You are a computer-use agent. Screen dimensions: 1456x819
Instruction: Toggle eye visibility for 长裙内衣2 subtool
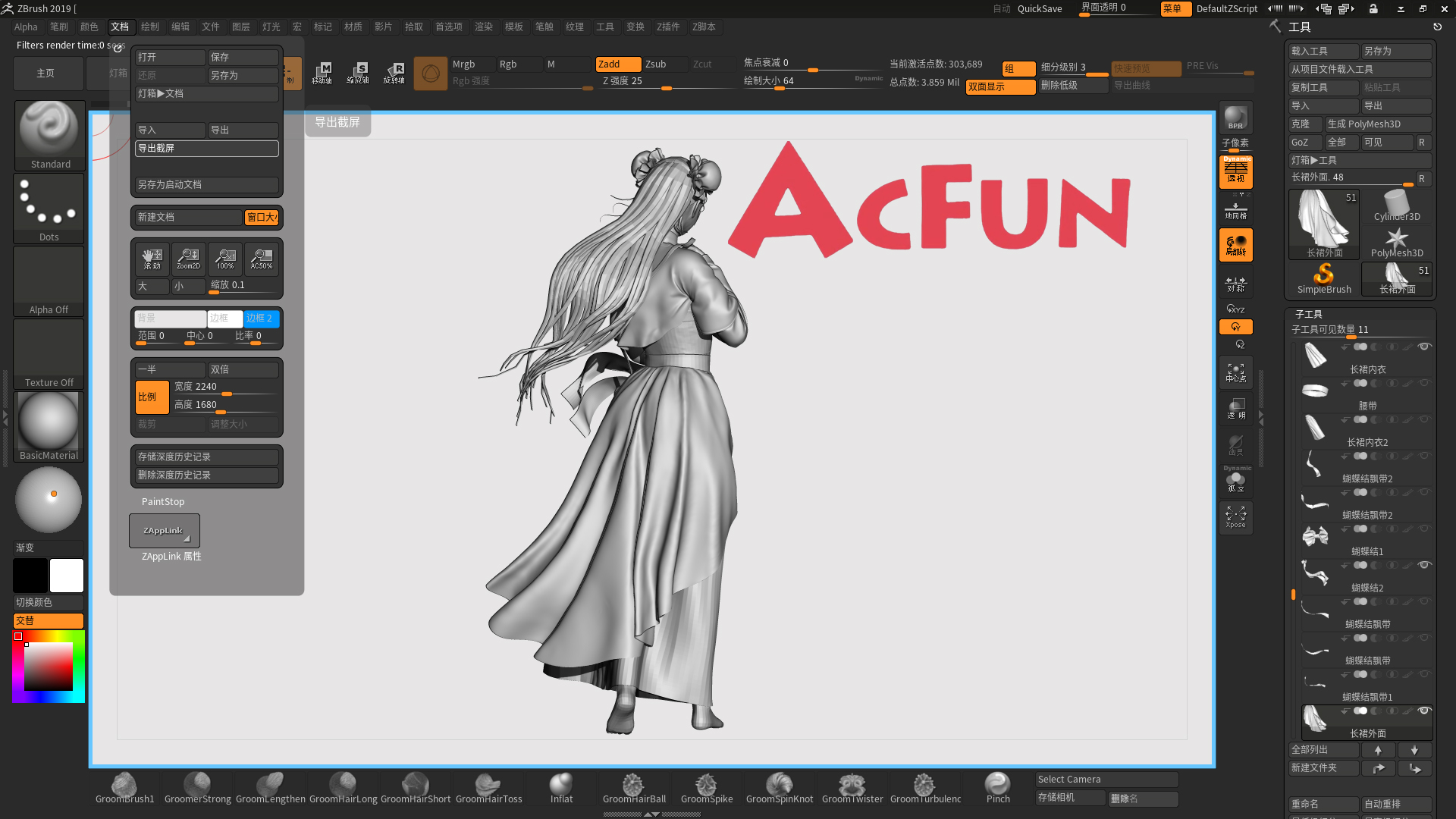pos(1424,419)
